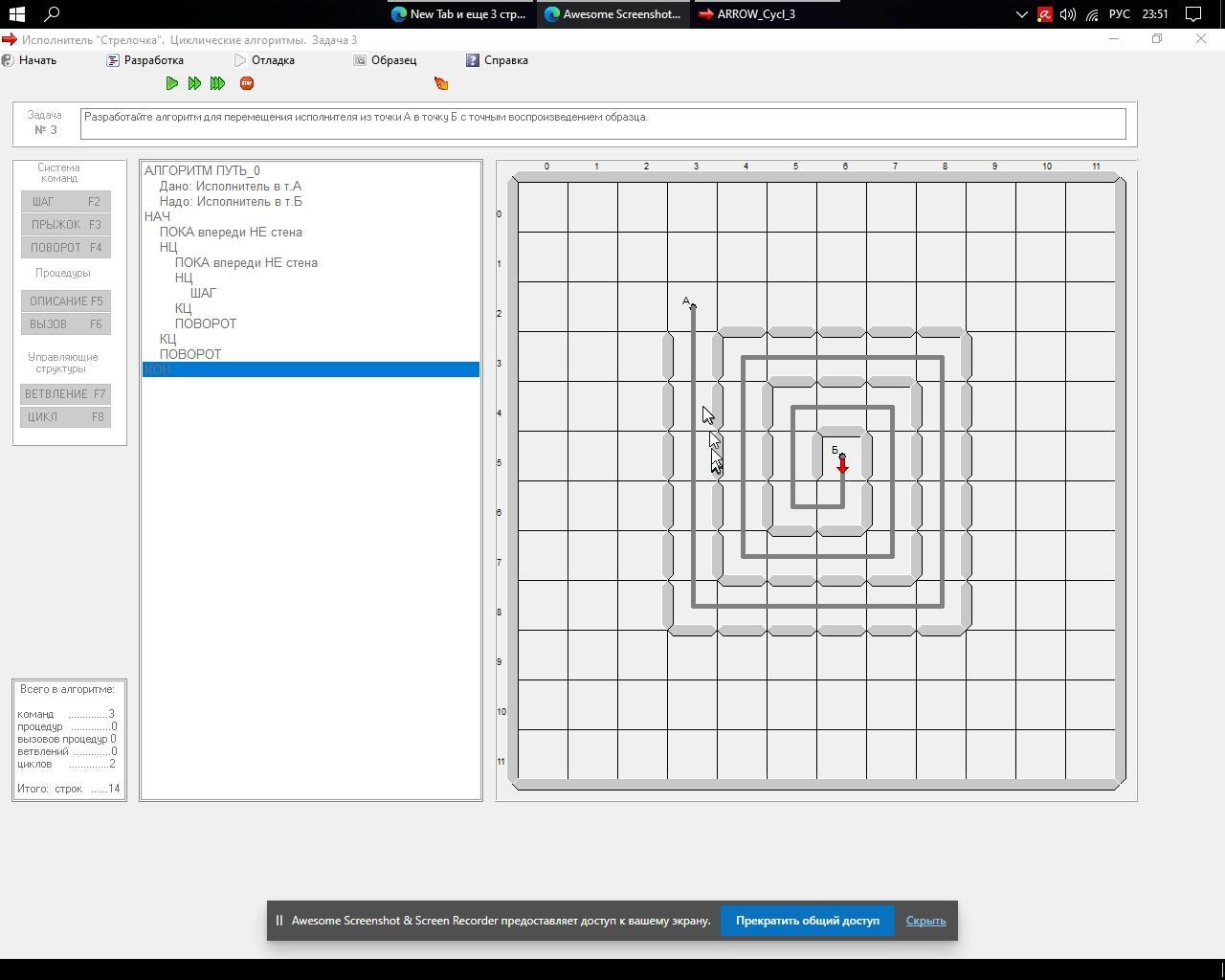The width and height of the screenshot is (1225, 980).
Task: Open the Справка help menu
Action: tap(505, 60)
